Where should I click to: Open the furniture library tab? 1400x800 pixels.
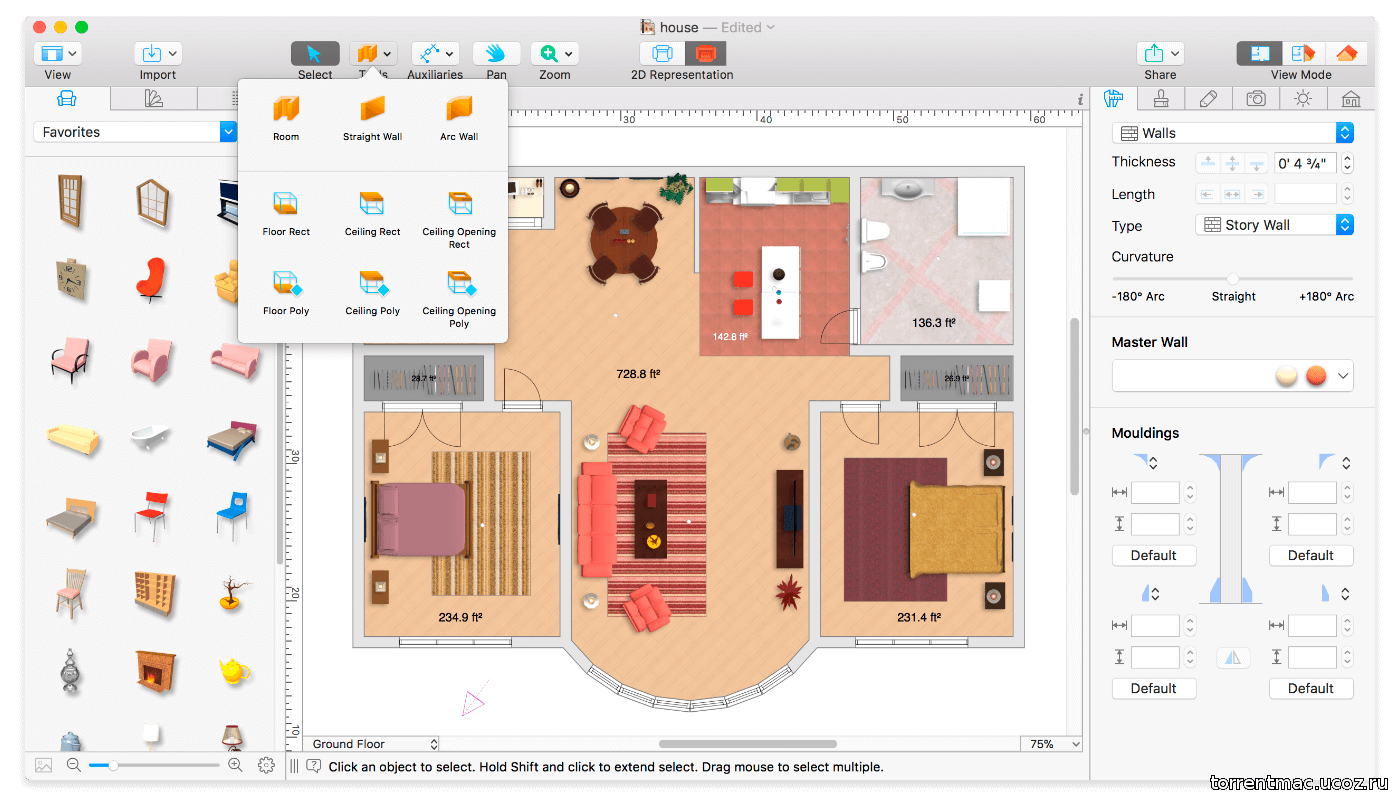coord(67,98)
